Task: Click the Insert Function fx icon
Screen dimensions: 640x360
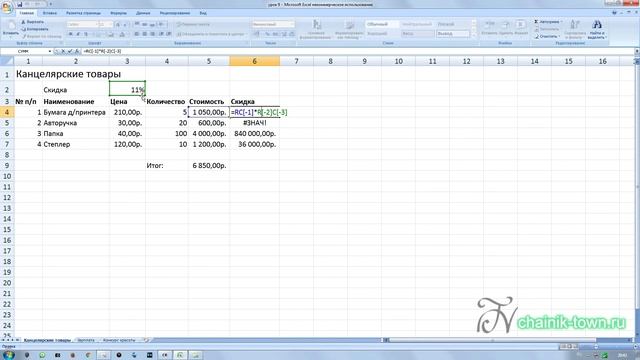Action: pos(77,51)
